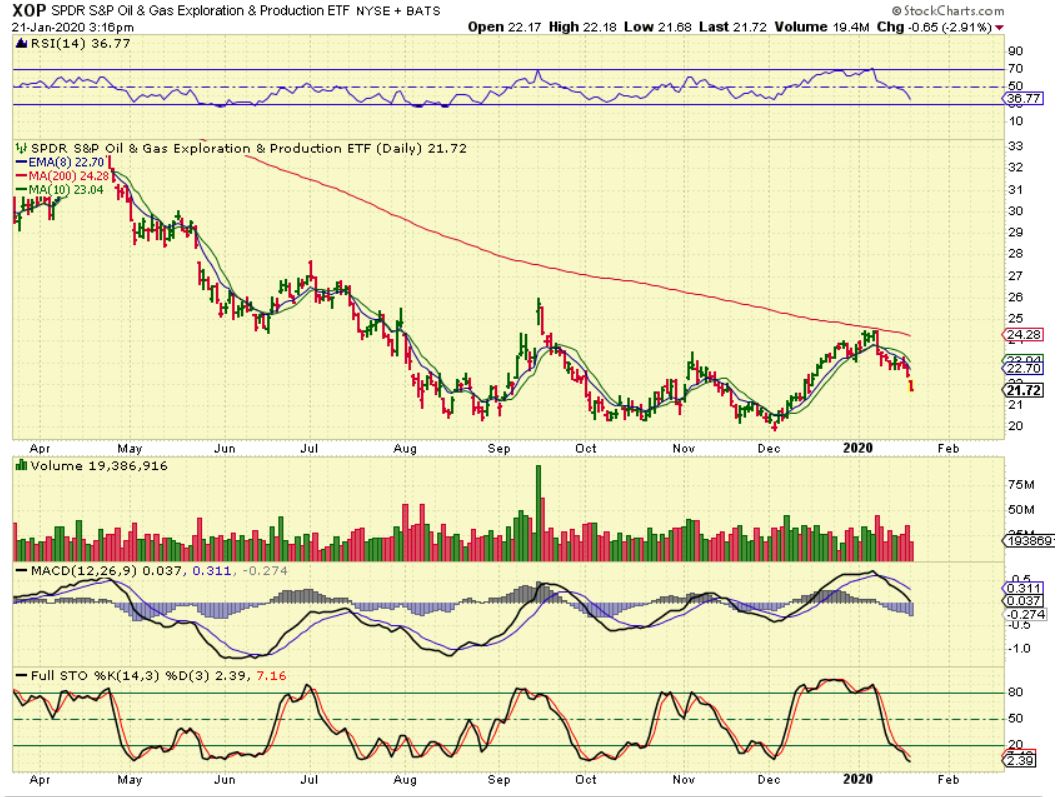Click the 75M label on the volume axis
The height and width of the screenshot is (797, 1057).
tap(1021, 485)
